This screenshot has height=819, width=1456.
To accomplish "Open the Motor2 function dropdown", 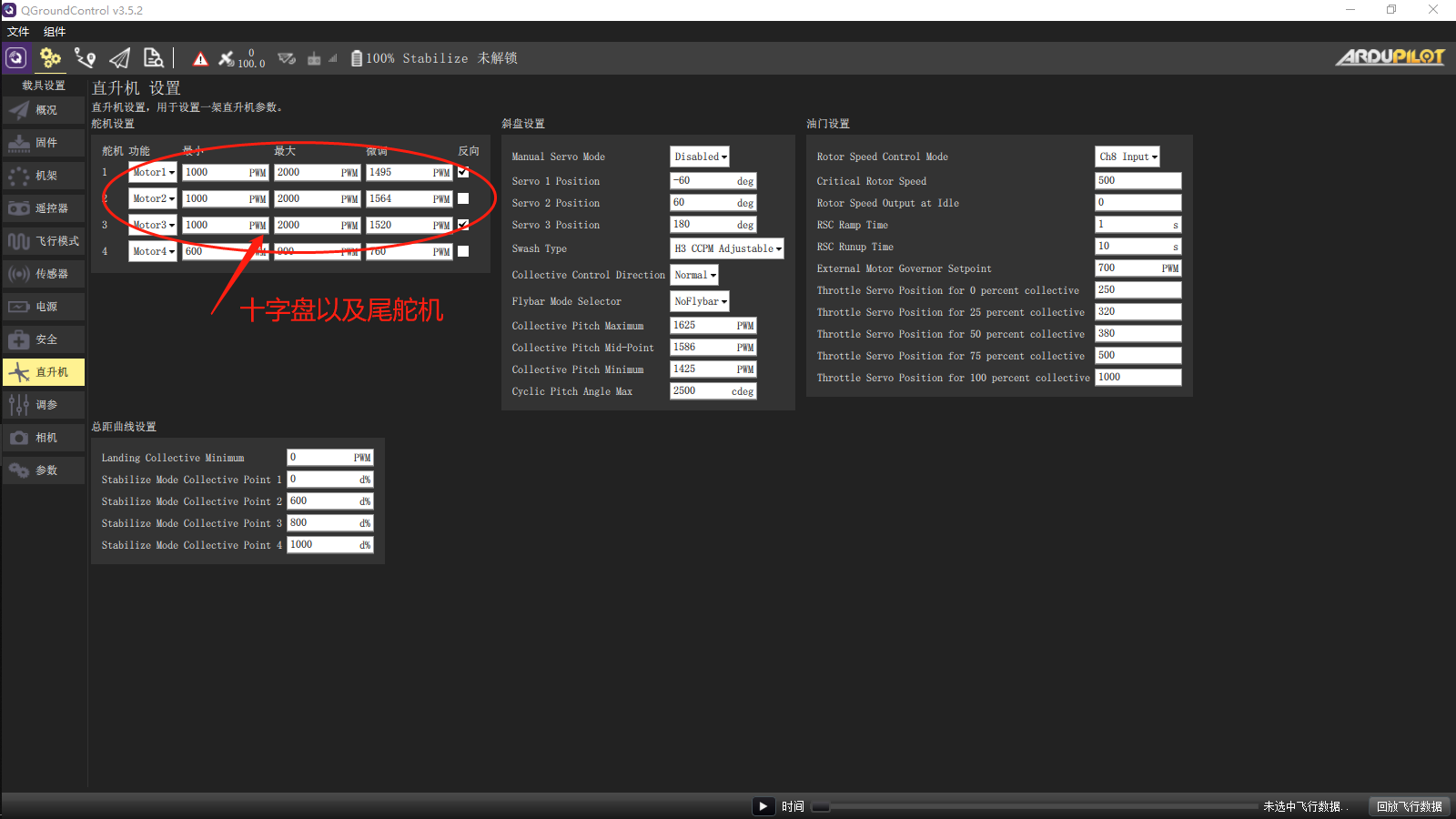I will (x=153, y=198).
